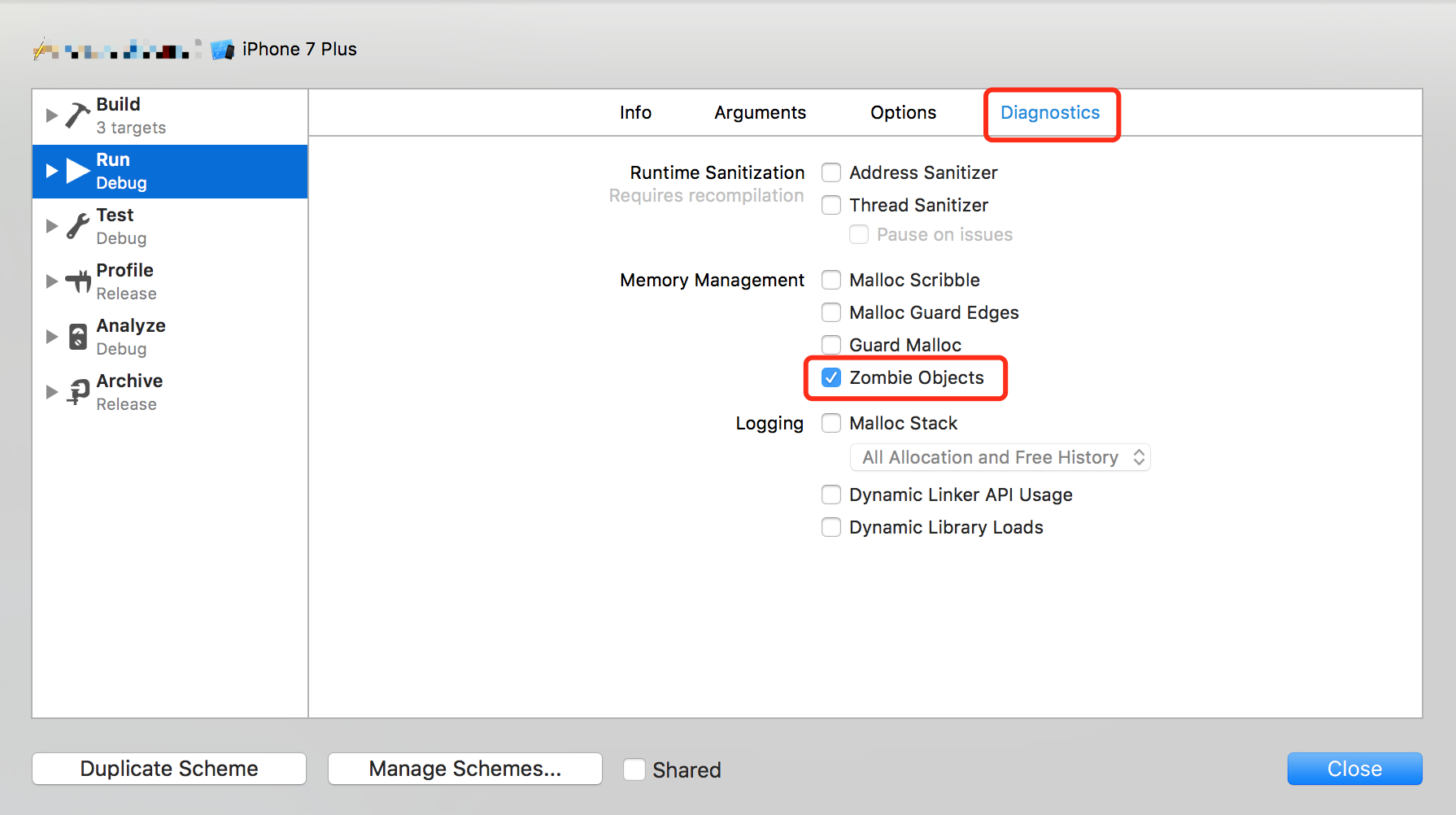Click the Test wrench icon
The width and height of the screenshot is (1456, 815).
pos(77,226)
